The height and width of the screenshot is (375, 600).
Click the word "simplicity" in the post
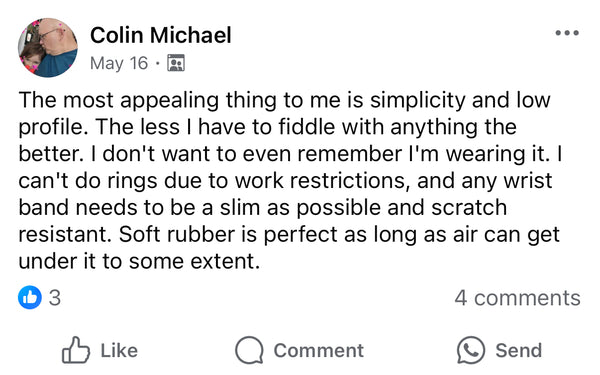tap(418, 101)
